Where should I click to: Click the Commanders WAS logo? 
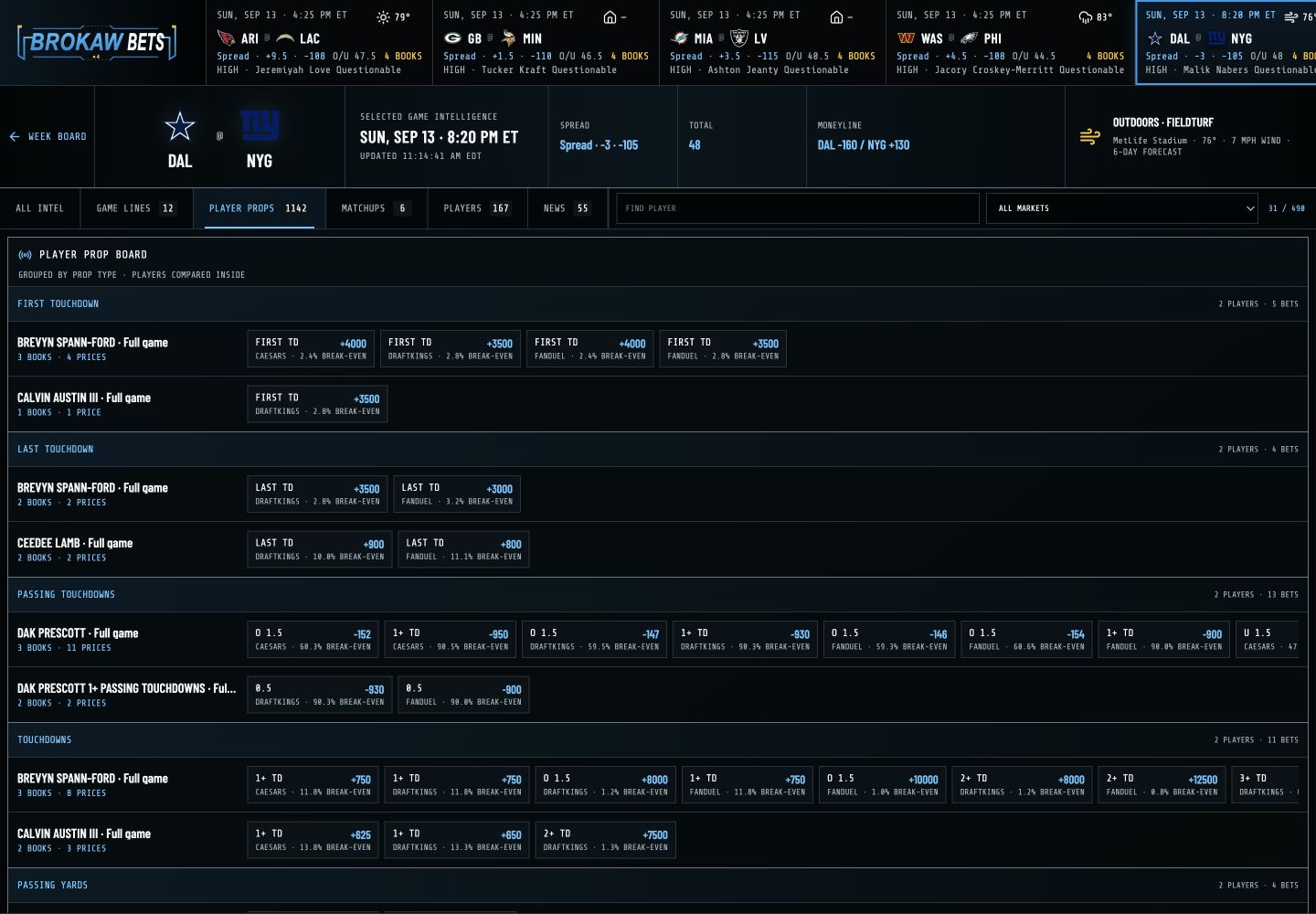[x=906, y=38]
